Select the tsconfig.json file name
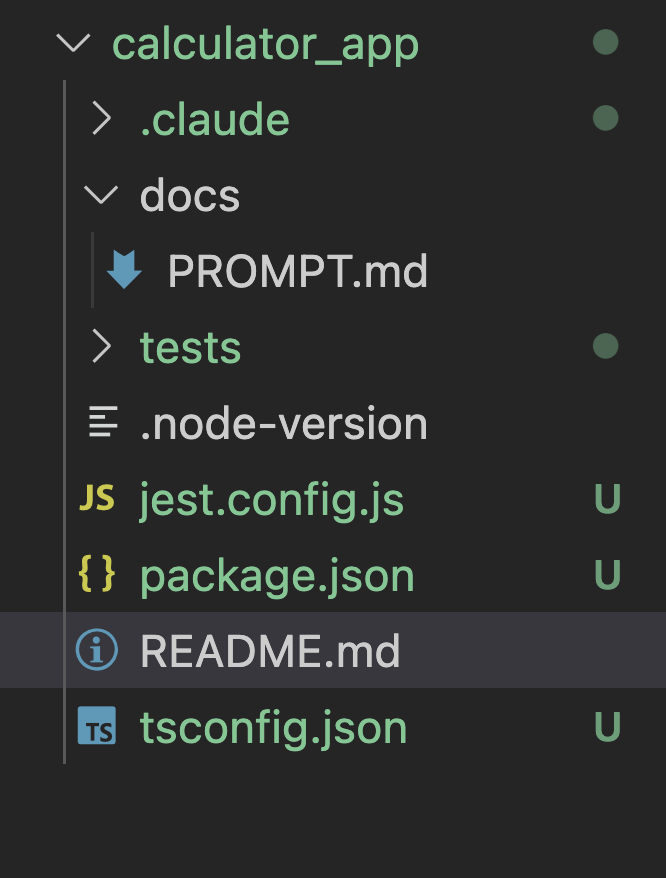The width and height of the screenshot is (666, 878). pos(273,728)
